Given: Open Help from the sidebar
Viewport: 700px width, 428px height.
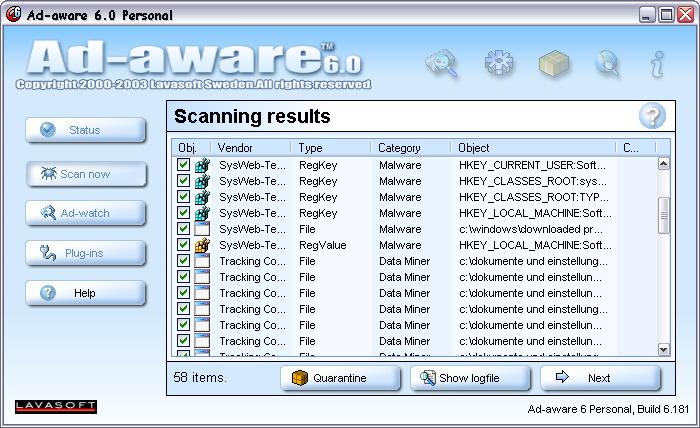Looking at the screenshot, I should (x=86, y=293).
